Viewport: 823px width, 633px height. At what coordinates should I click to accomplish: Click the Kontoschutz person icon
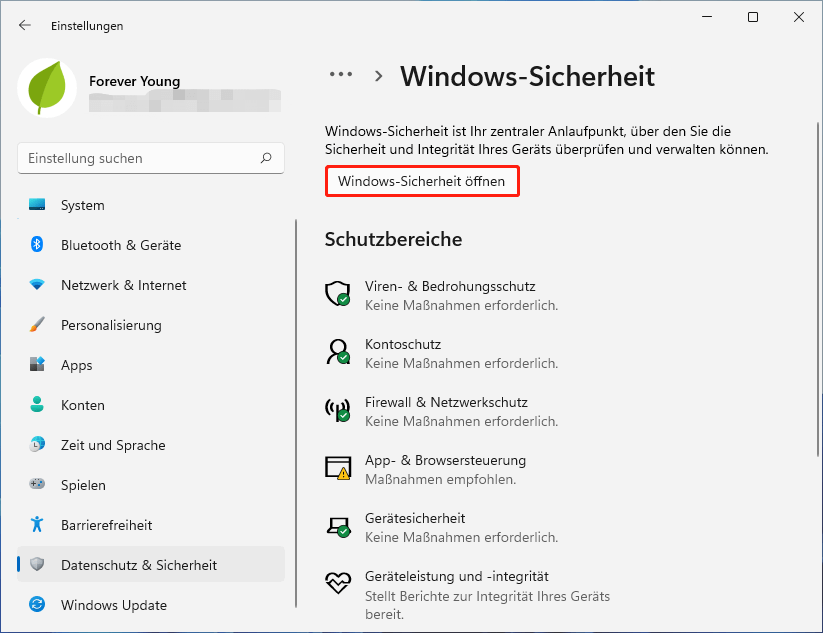pyautogui.click(x=337, y=352)
